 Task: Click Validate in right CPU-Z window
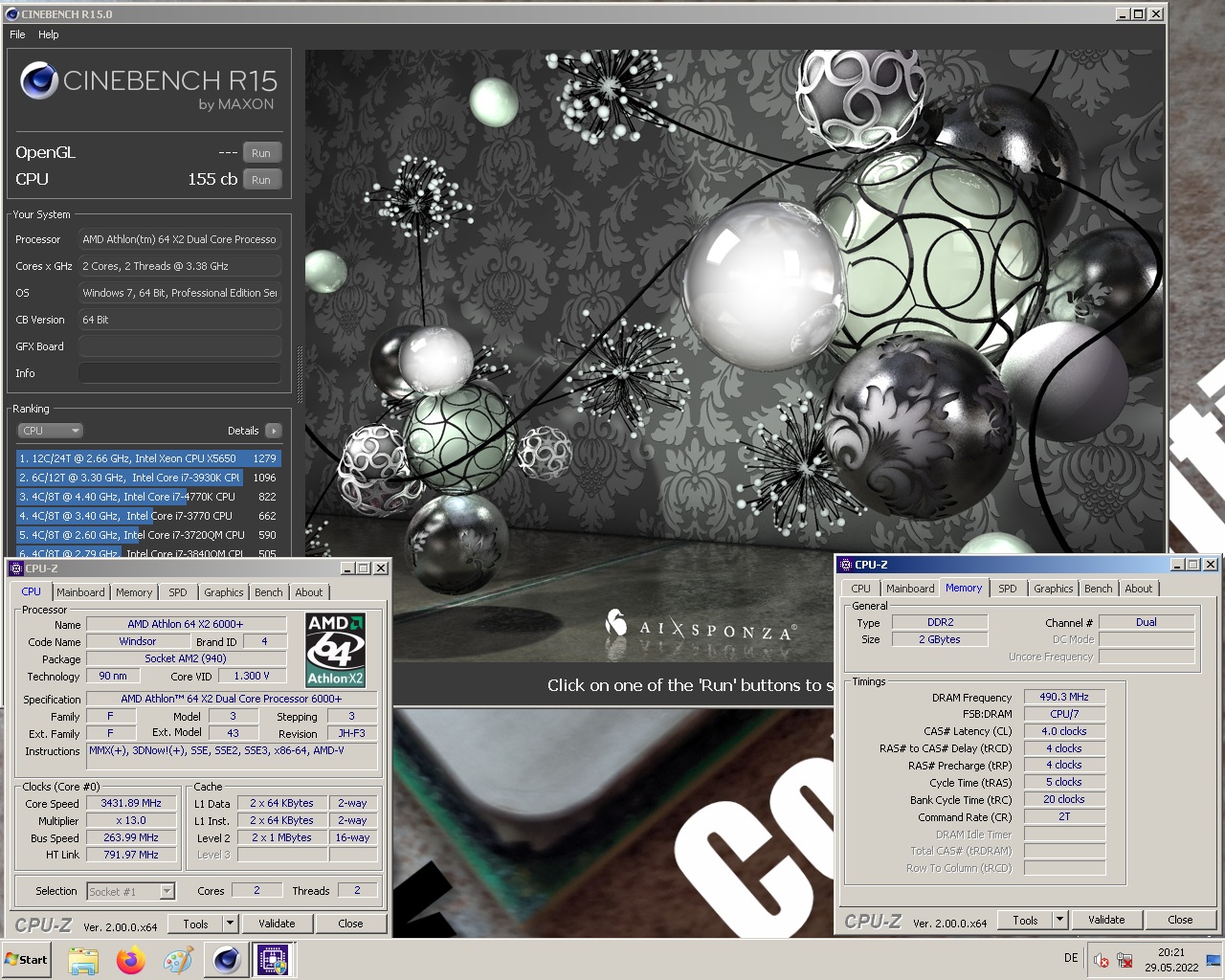1106,920
